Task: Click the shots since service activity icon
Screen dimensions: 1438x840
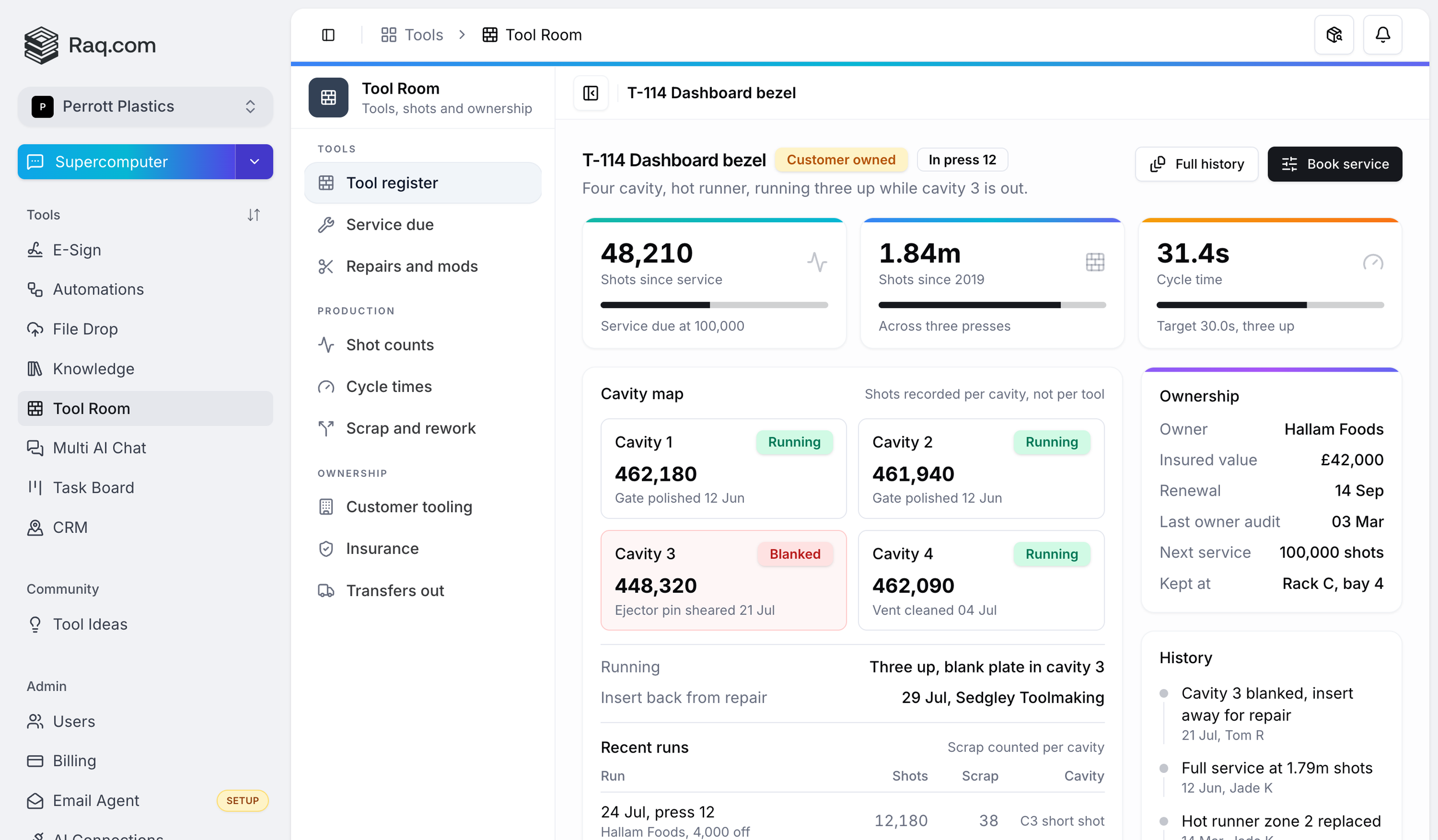Action: pyautogui.click(x=817, y=262)
